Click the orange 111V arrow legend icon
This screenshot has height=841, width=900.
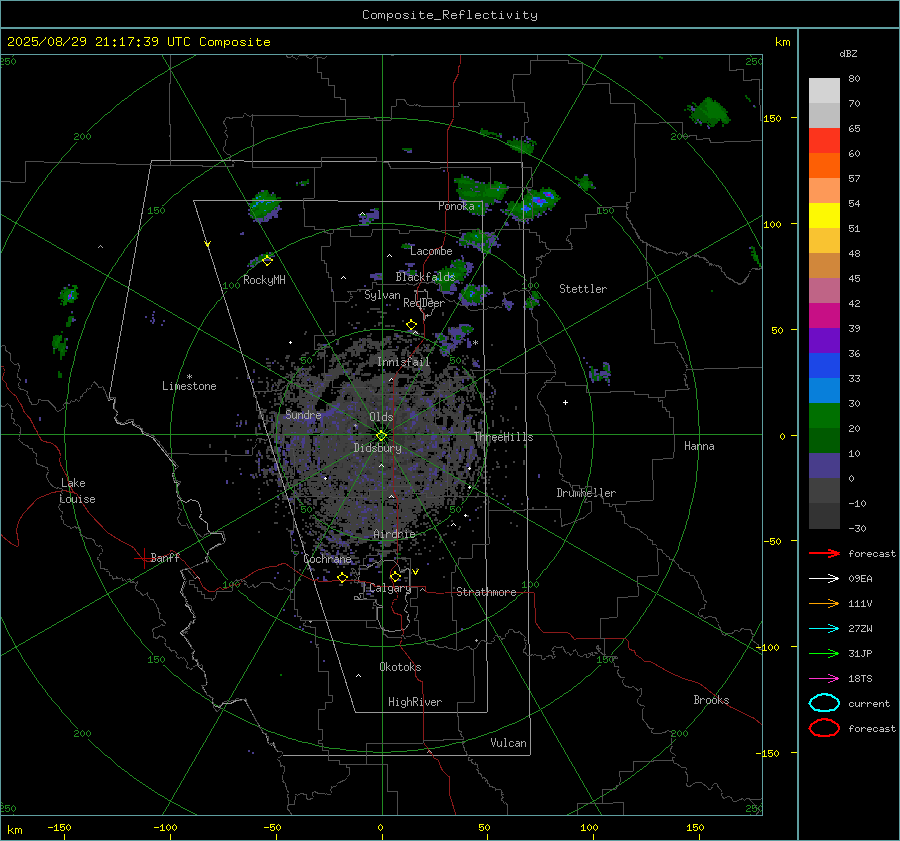click(824, 603)
